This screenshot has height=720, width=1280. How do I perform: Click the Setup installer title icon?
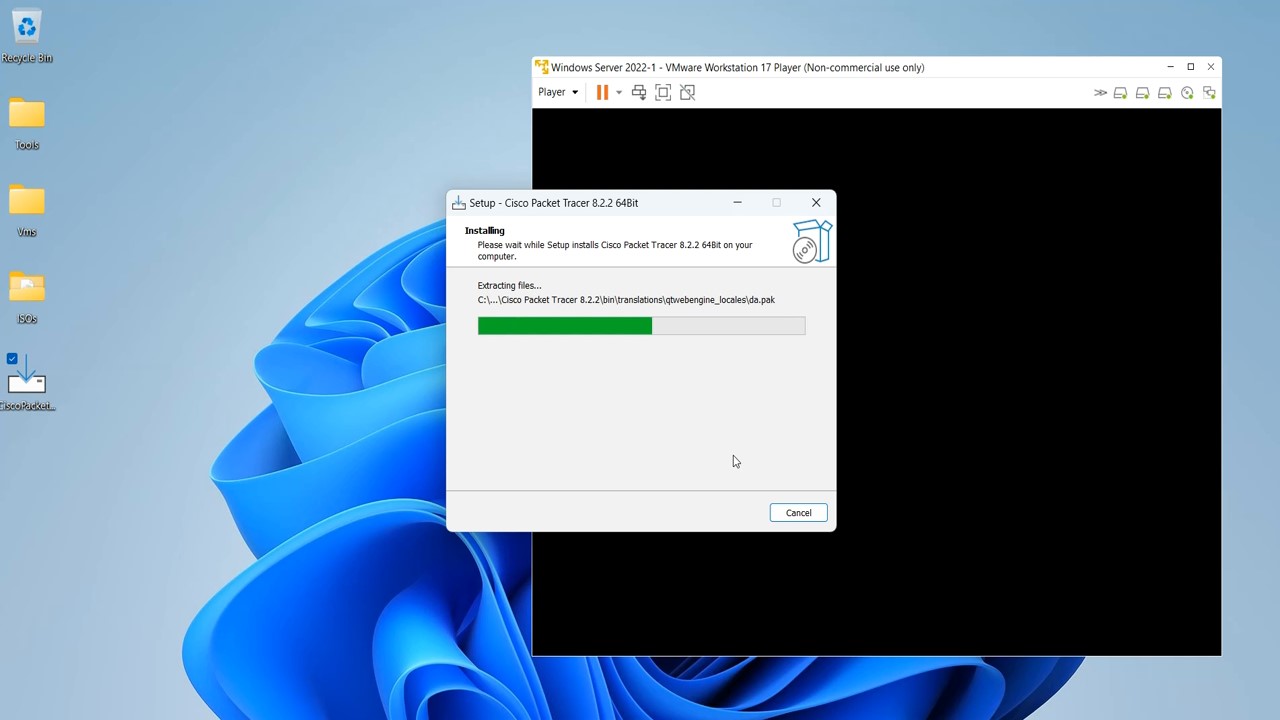[x=459, y=203]
